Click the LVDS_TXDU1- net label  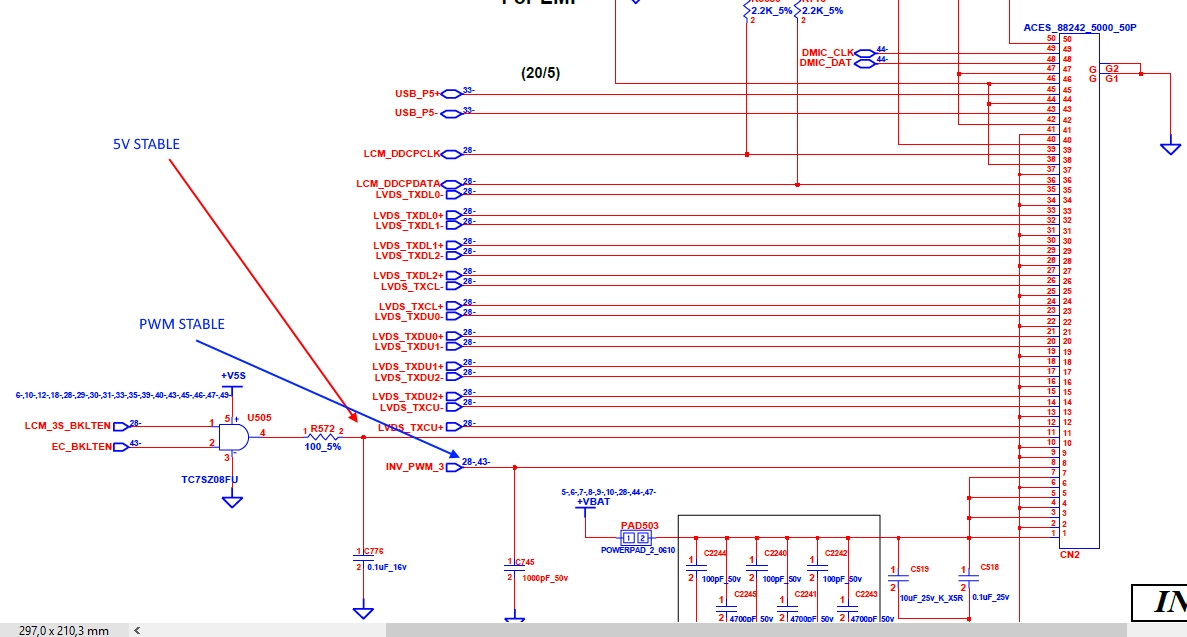click(409, 347)
